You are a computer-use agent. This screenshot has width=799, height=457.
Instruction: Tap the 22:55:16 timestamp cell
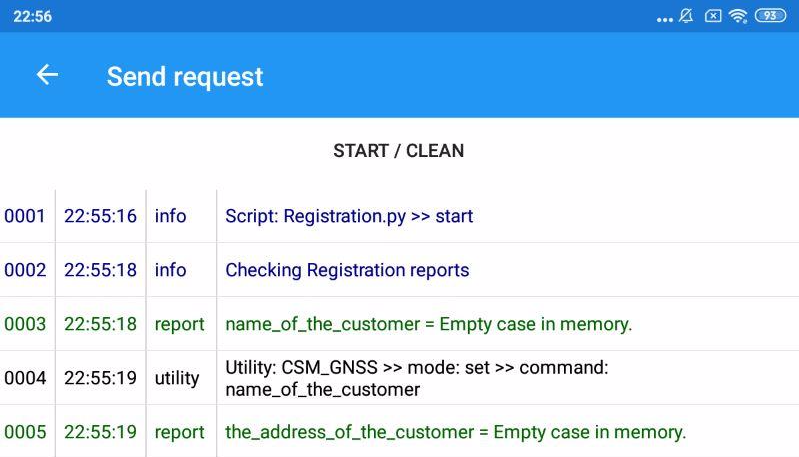pos(100,216)
